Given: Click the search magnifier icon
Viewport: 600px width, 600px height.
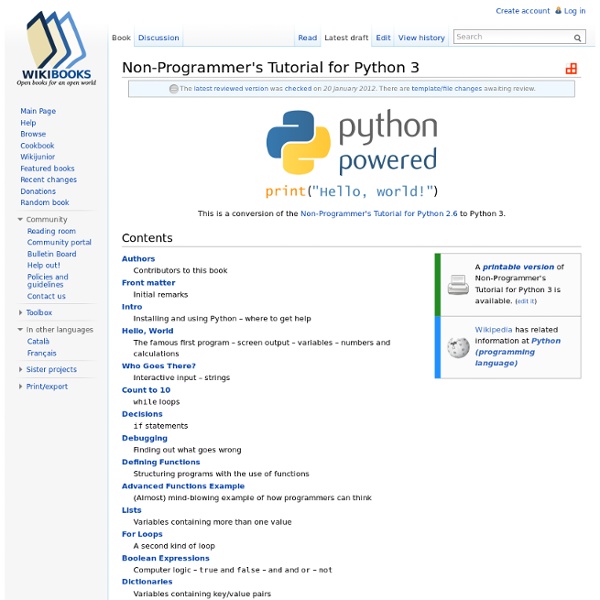Looking at the screenshot, I should coord(577,38).
